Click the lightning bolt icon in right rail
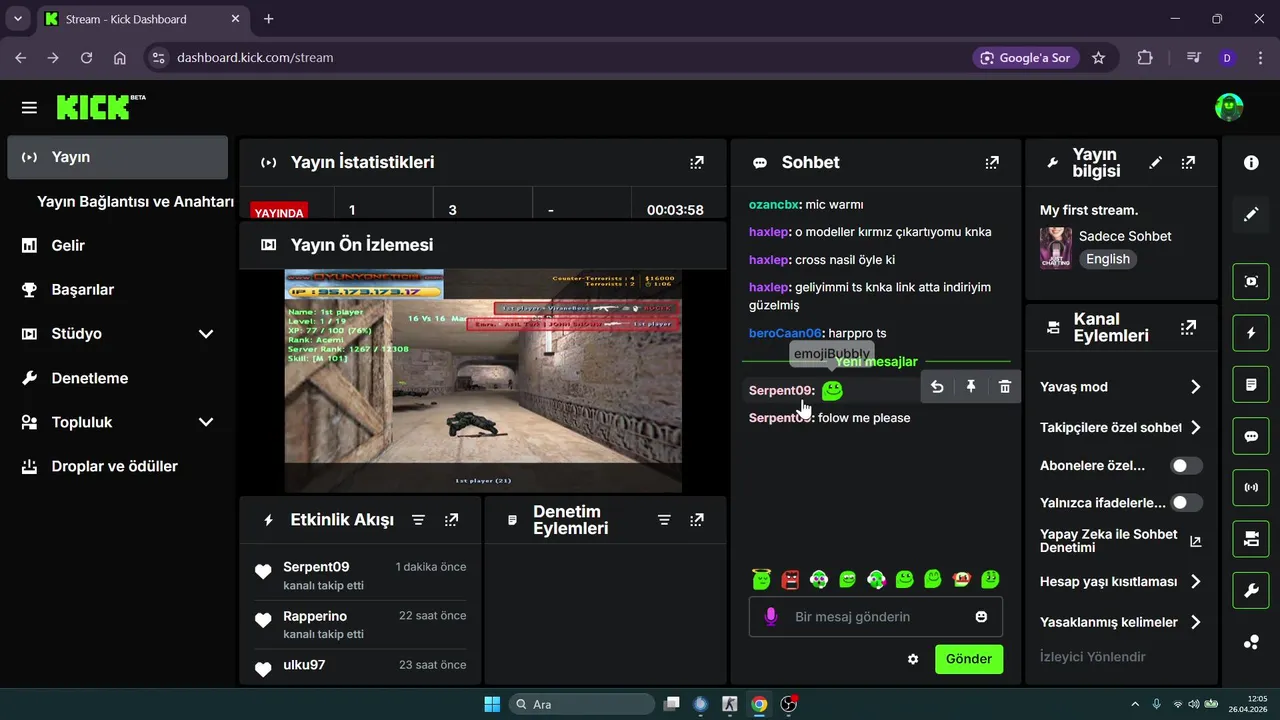The image size is (1280, 720). pyautogui.click(x=1251, y=333)
